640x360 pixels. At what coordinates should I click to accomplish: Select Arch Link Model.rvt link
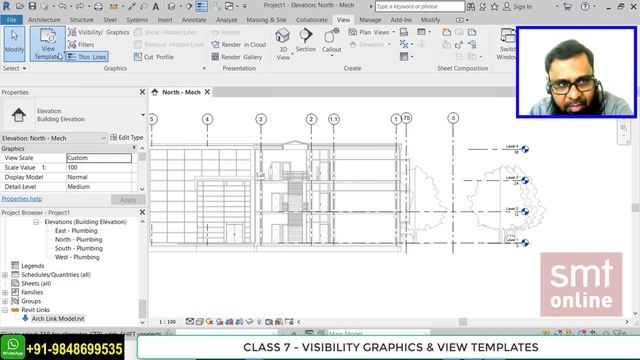coord(58,319)
